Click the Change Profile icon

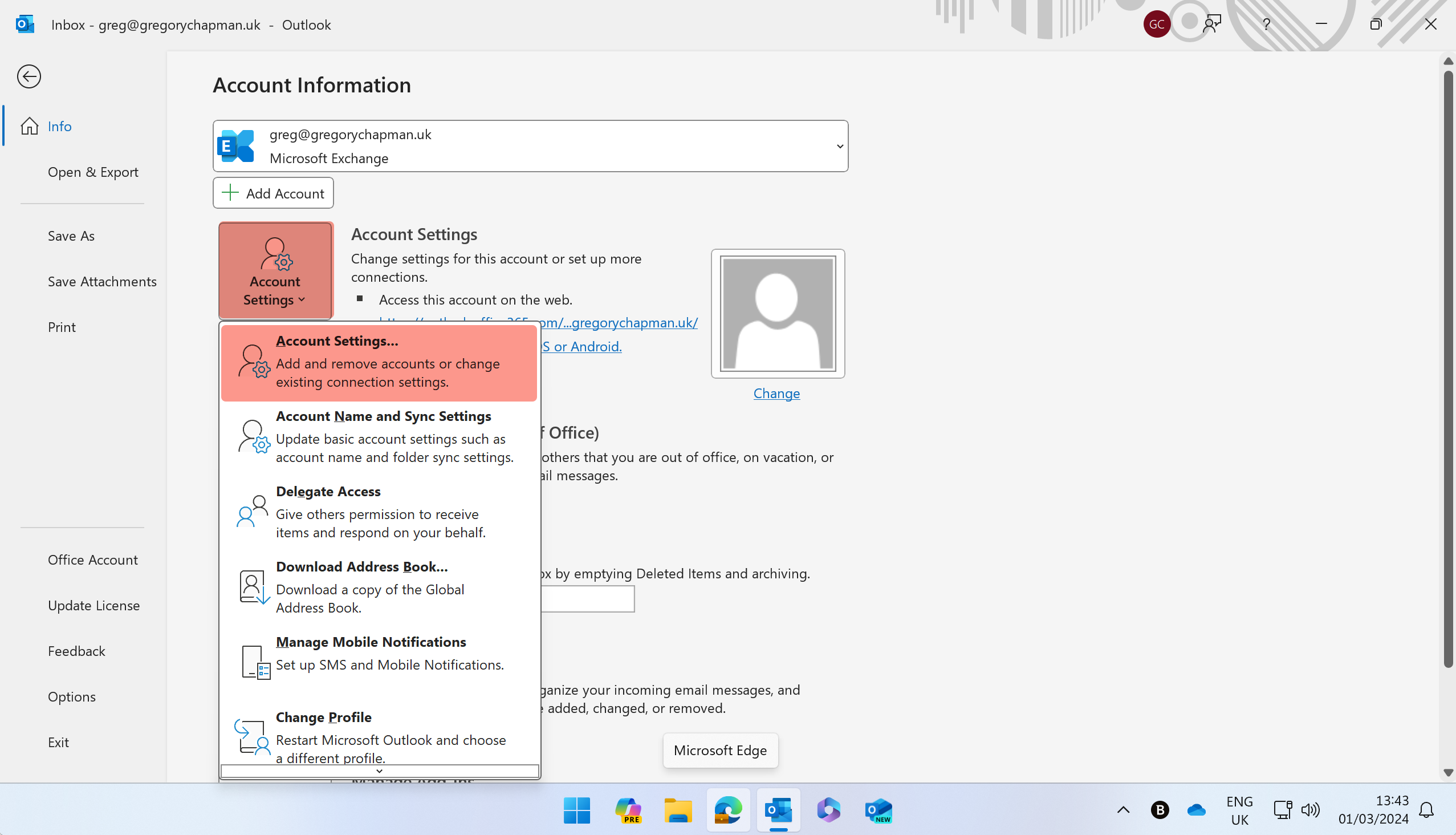click(252, 736)
